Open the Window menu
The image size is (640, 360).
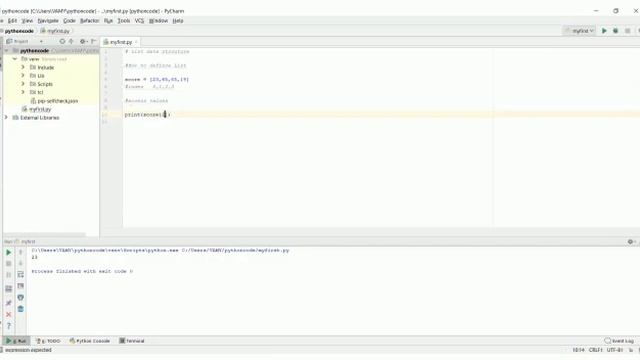(x=158, y=21)
